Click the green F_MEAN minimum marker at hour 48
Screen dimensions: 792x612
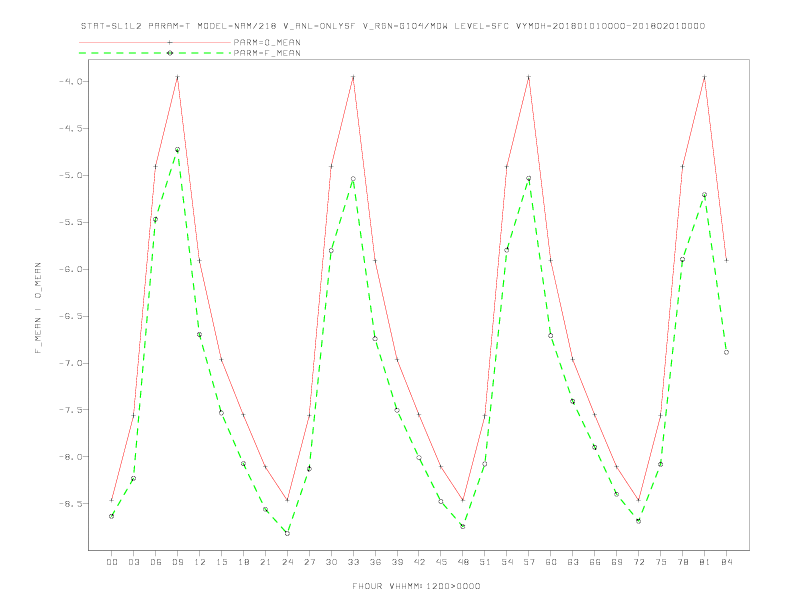[463, 526]
